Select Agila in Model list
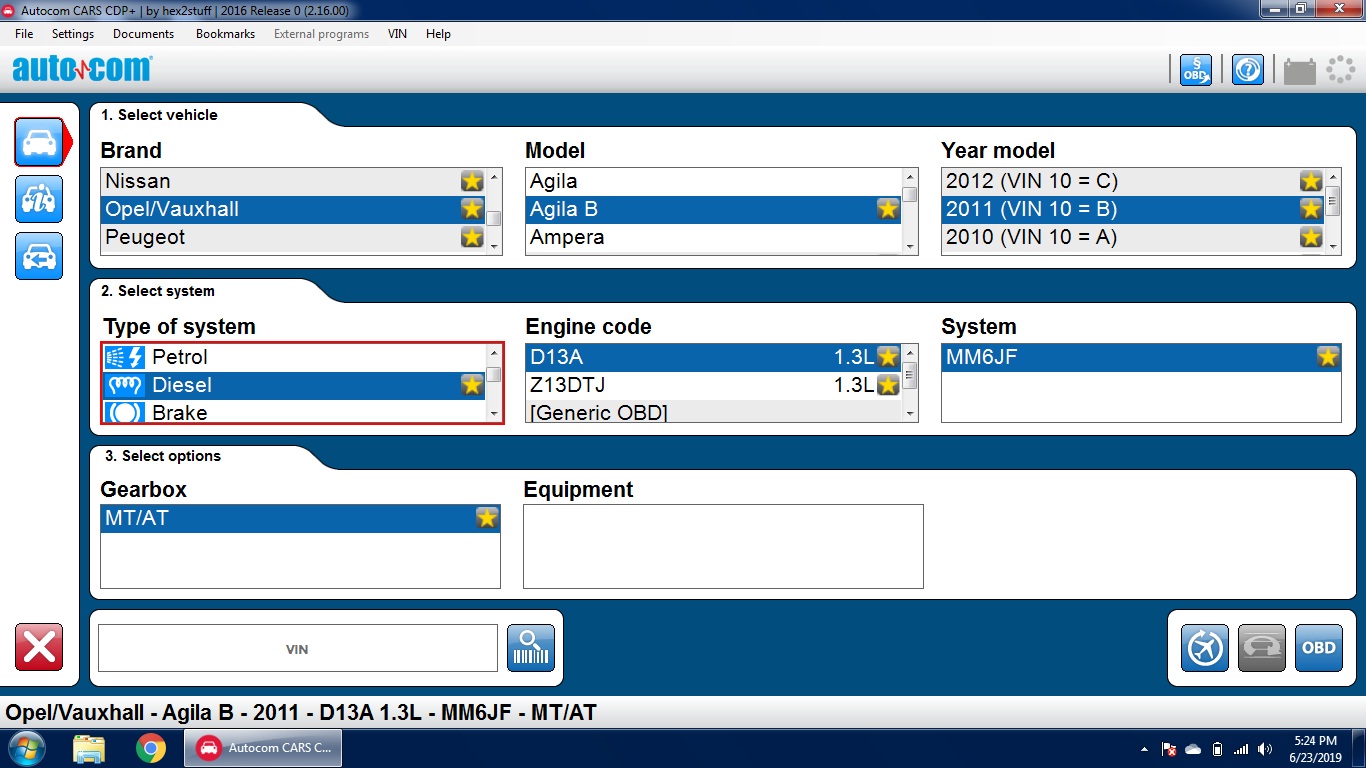 click(713, 181)
